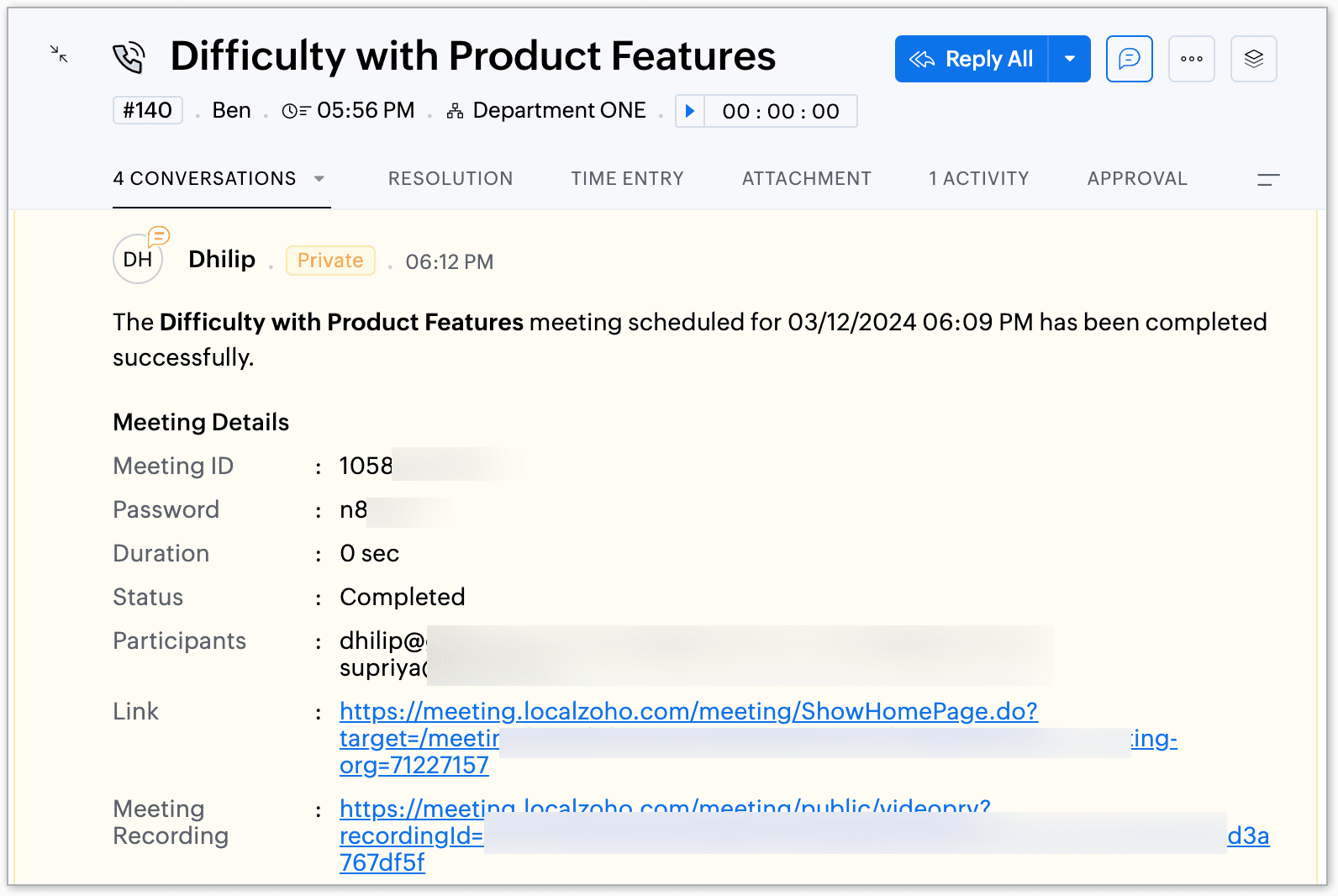Switch to the Resolution tab
This screenshot has height=896, width=1338.
(450, 178)
